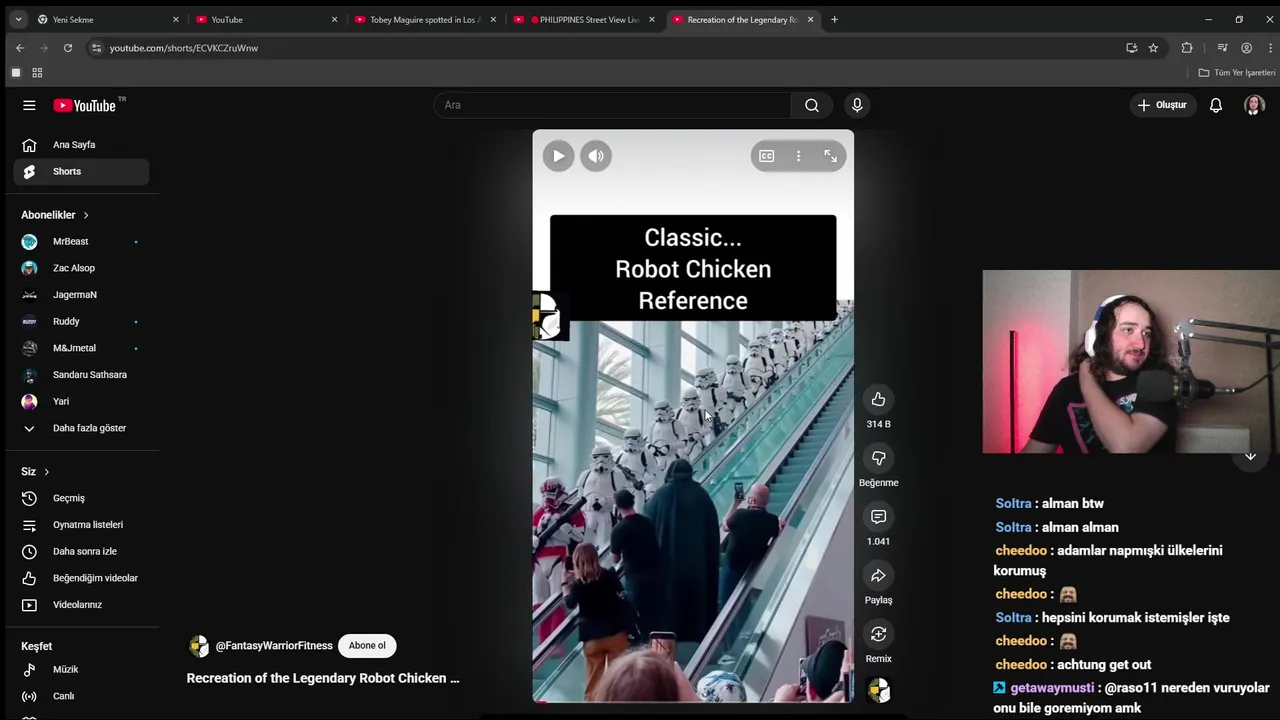The image size is (1280, 720).
Task: Switch to Tobey Maguire spotted tab
Action: [425, 20]
